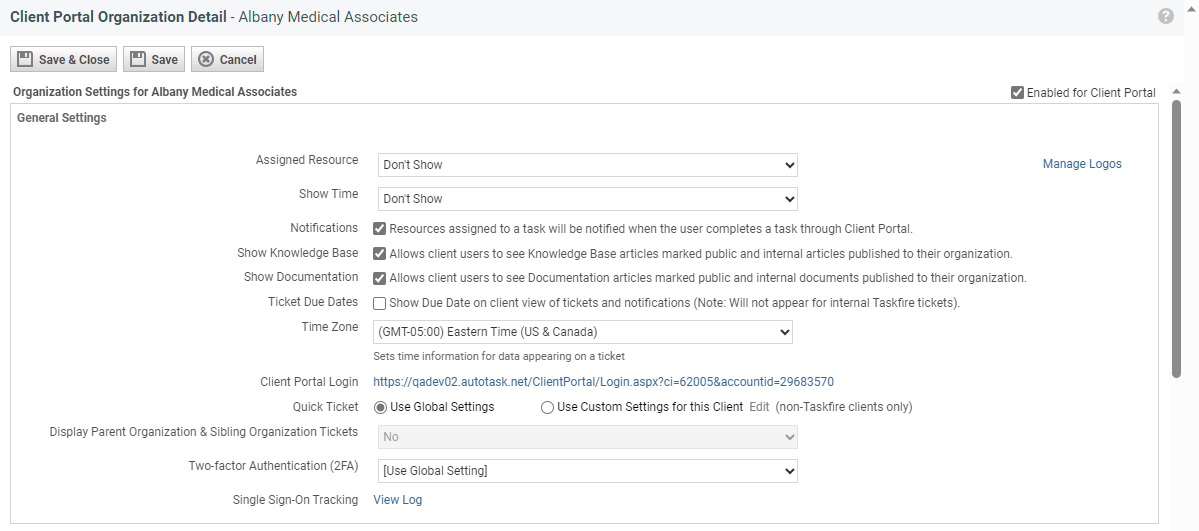Toggle Enabled for Client Portal checkbox

point(1018,93)
